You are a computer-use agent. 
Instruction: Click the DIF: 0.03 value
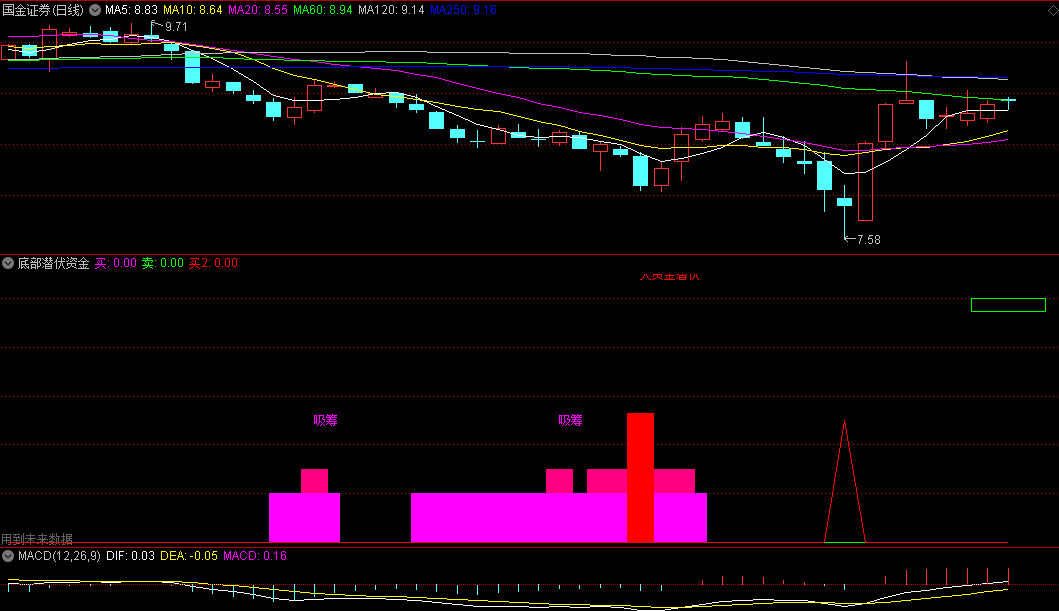pos(130,556)
